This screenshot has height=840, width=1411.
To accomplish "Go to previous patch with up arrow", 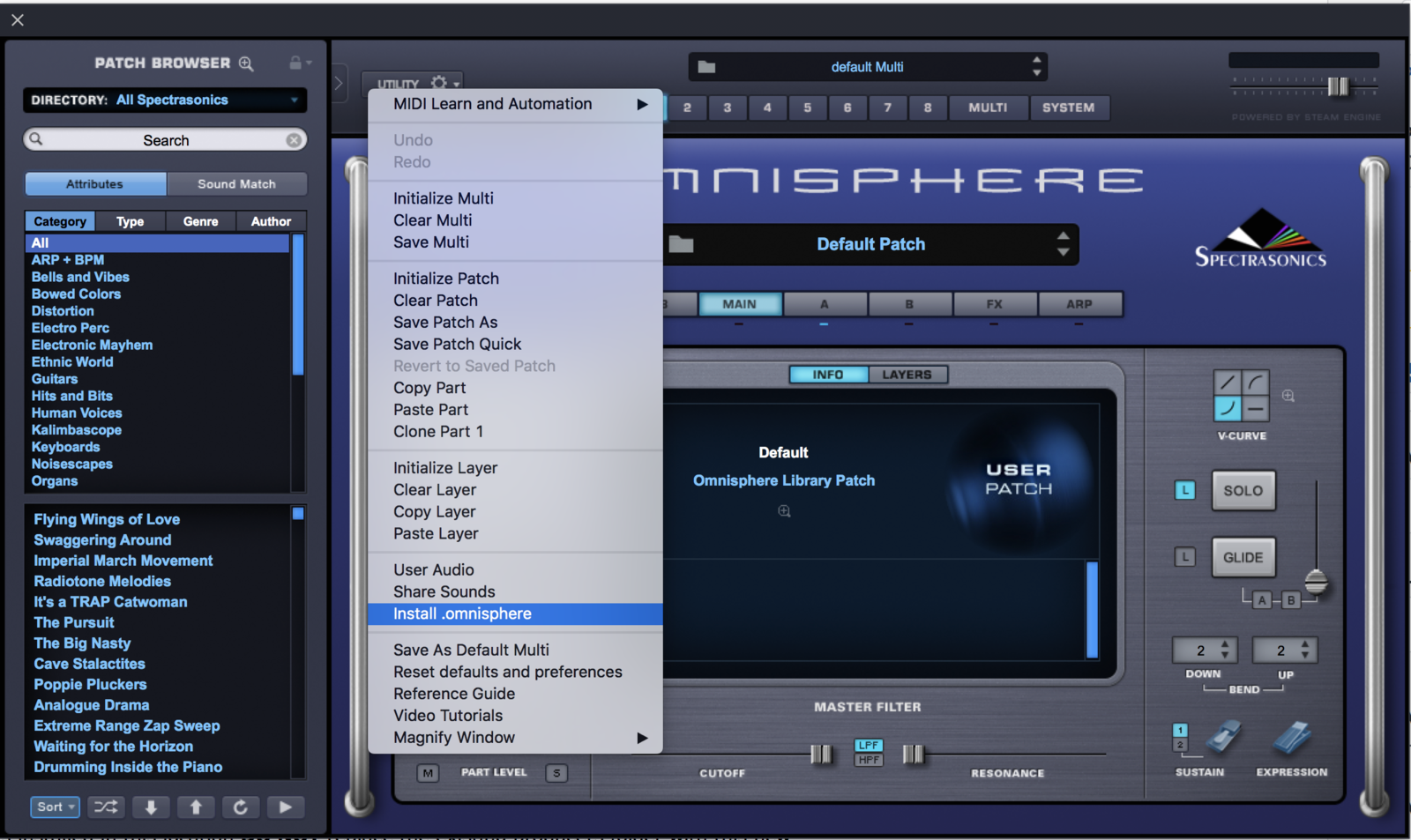I will click(x=196, y=807).
